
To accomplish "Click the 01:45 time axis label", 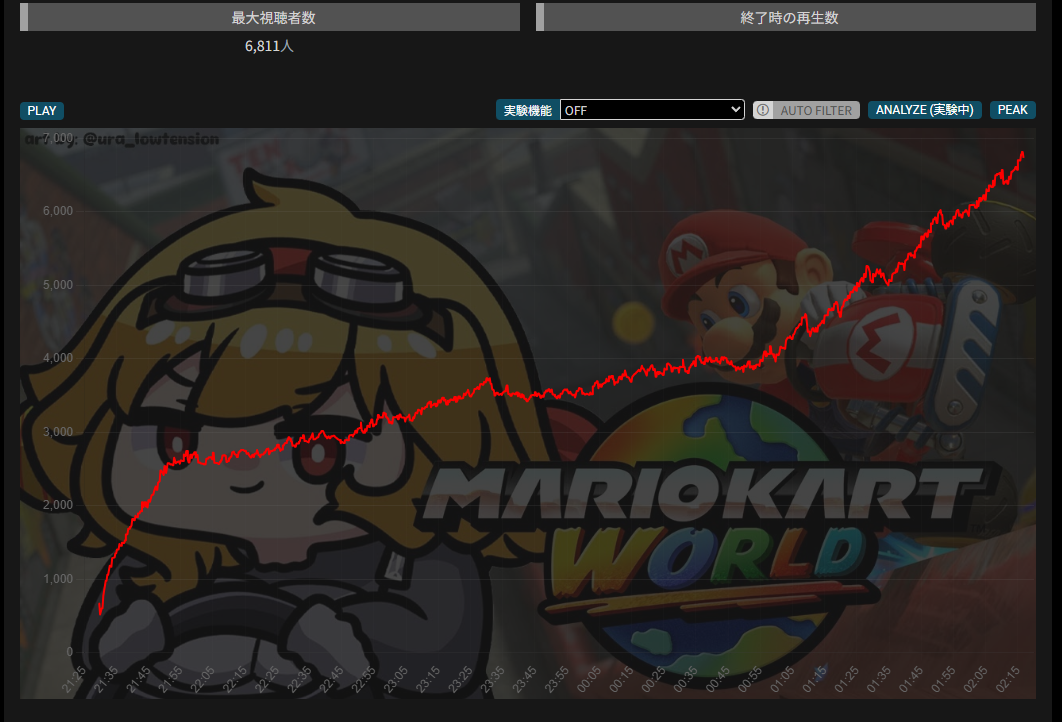I will tap(911, 679).
